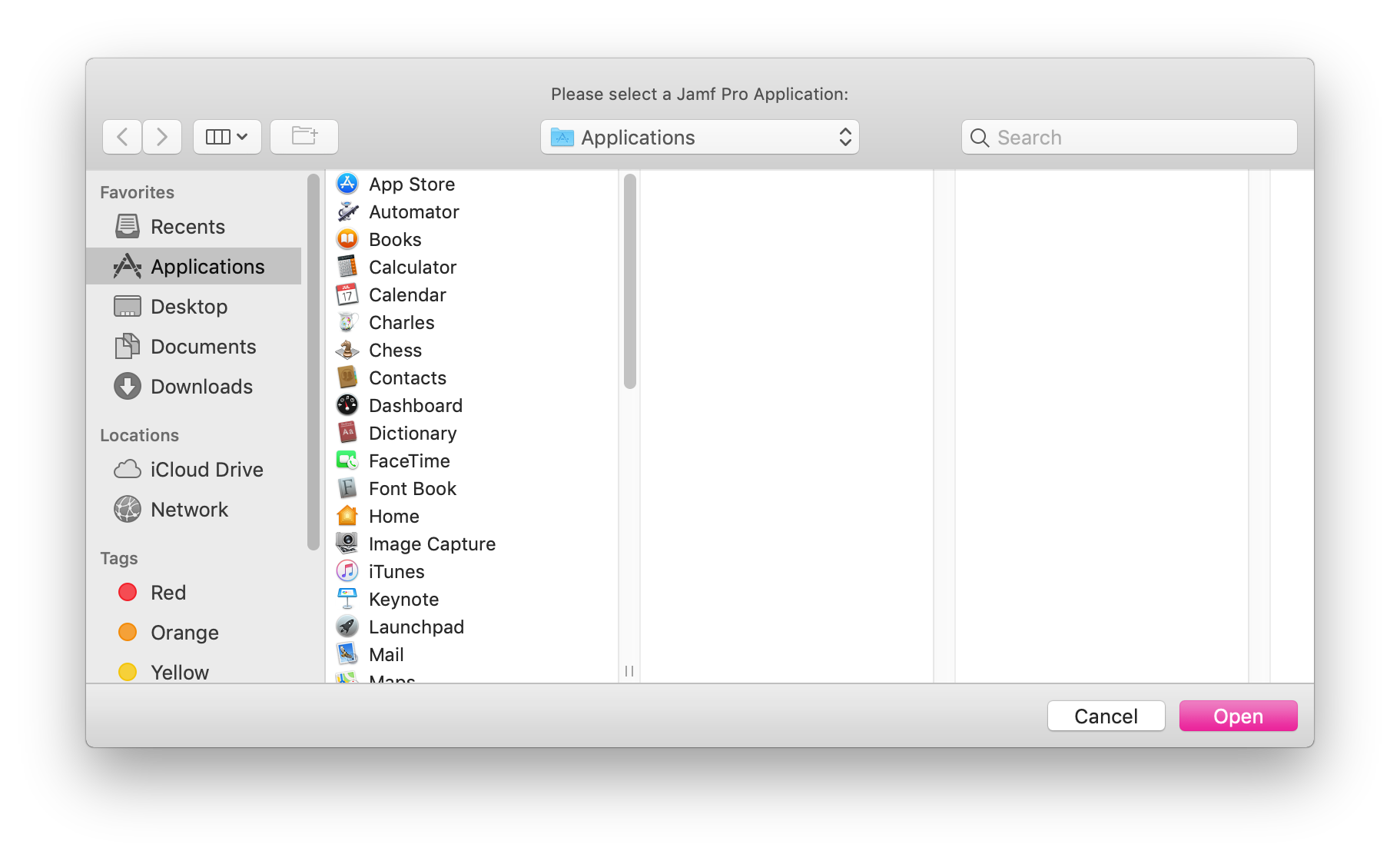Click the Documents sidebar icon
The height and width of the screenshot is (861, 1400).
[x=128, y=346]
